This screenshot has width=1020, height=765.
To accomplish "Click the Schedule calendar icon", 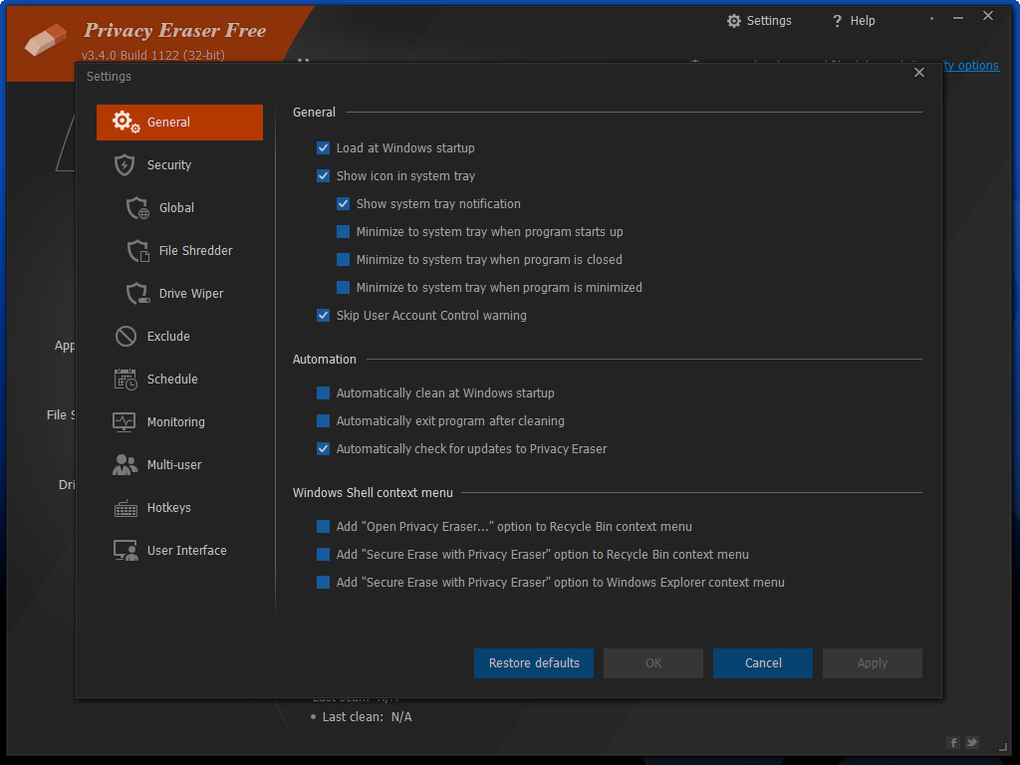I will tap(126, 379).
